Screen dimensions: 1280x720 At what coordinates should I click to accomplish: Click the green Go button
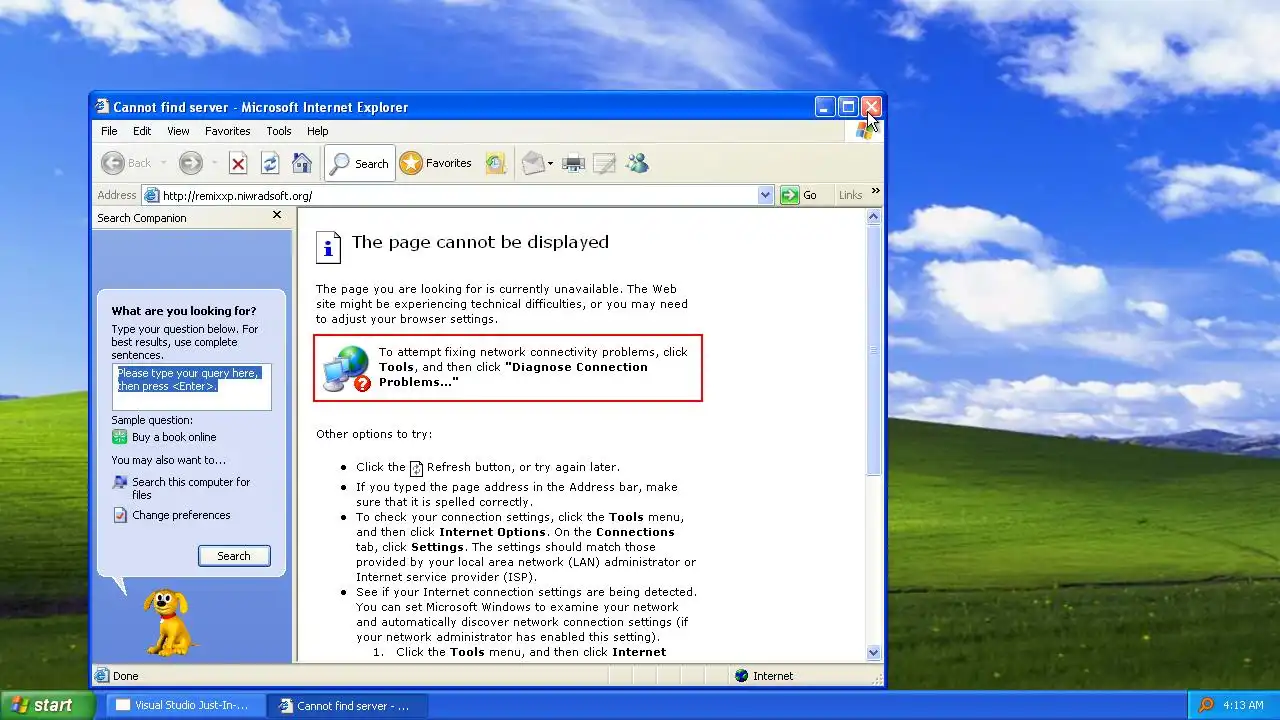point(799,195)
